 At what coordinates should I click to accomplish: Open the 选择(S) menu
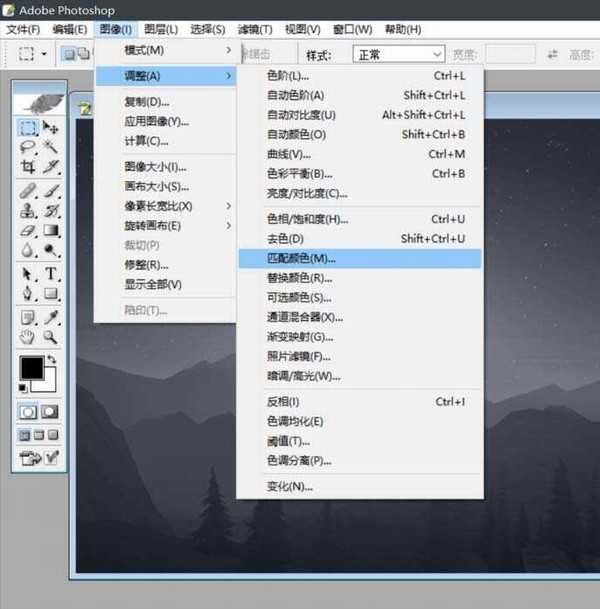(207, 30)
